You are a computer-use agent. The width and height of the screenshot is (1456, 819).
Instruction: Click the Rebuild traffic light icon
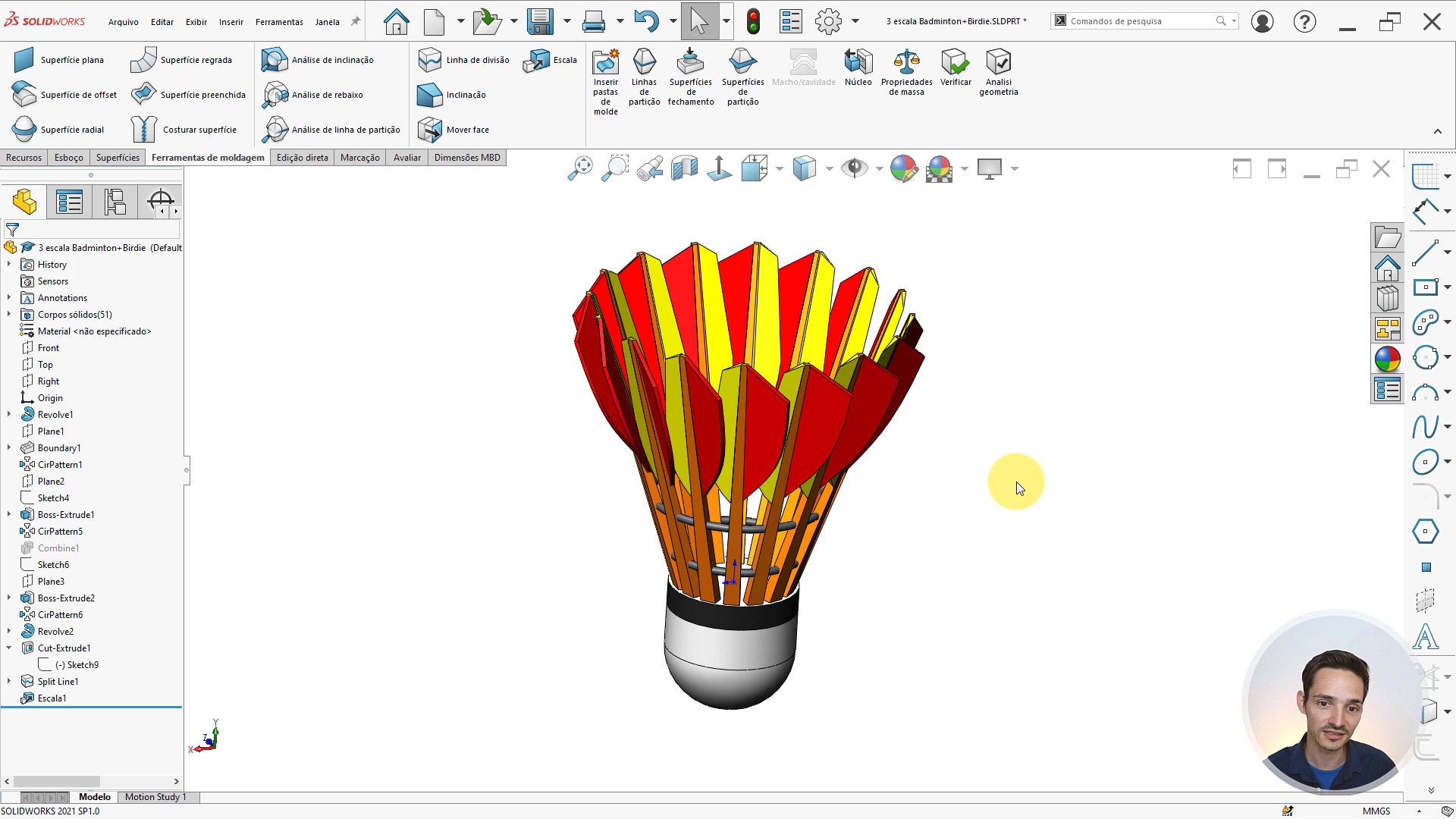tap(752, 21)
